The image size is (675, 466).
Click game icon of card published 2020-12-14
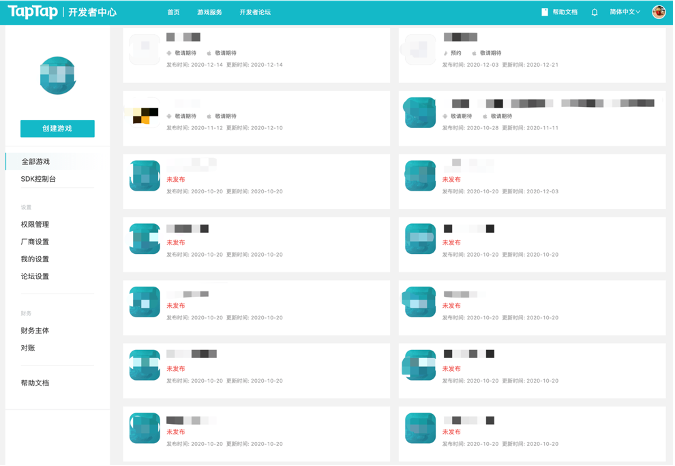pyautogui.click(x=145, y=49)
